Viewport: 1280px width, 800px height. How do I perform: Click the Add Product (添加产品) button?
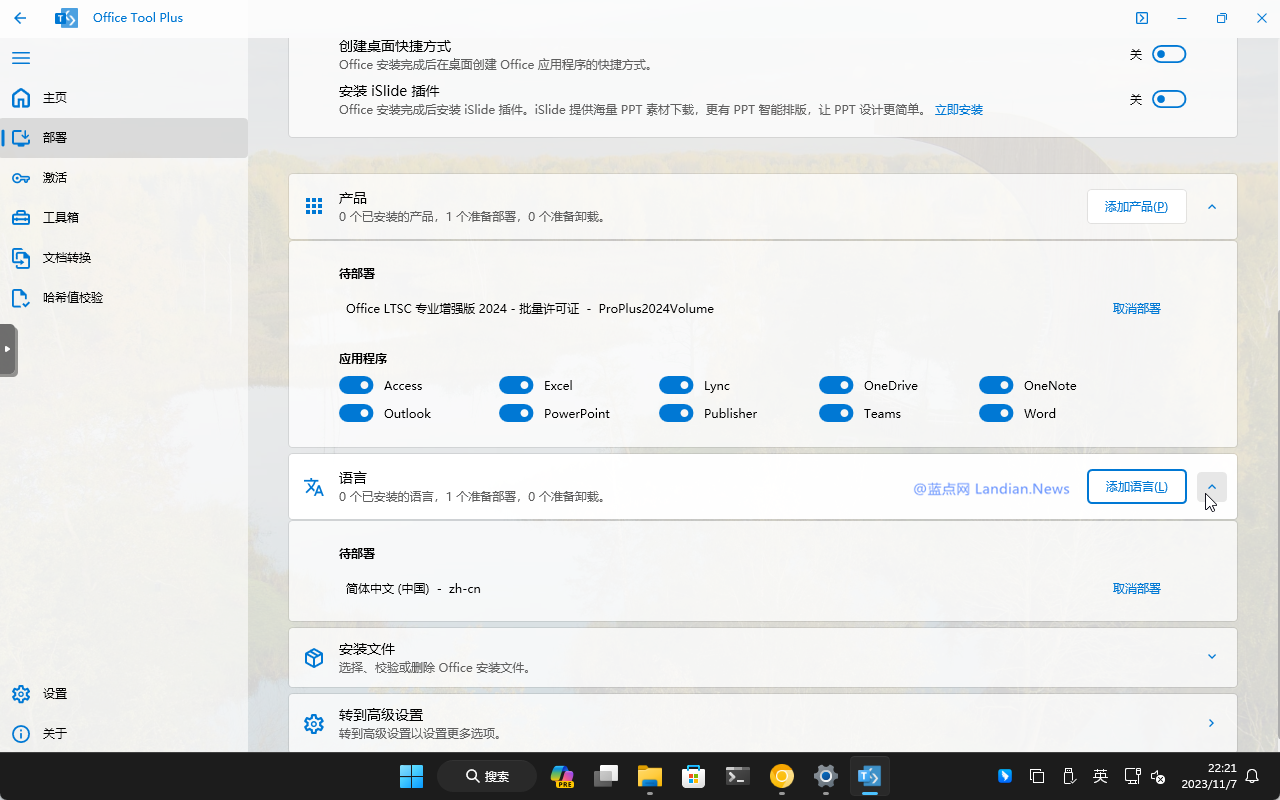1136,207
